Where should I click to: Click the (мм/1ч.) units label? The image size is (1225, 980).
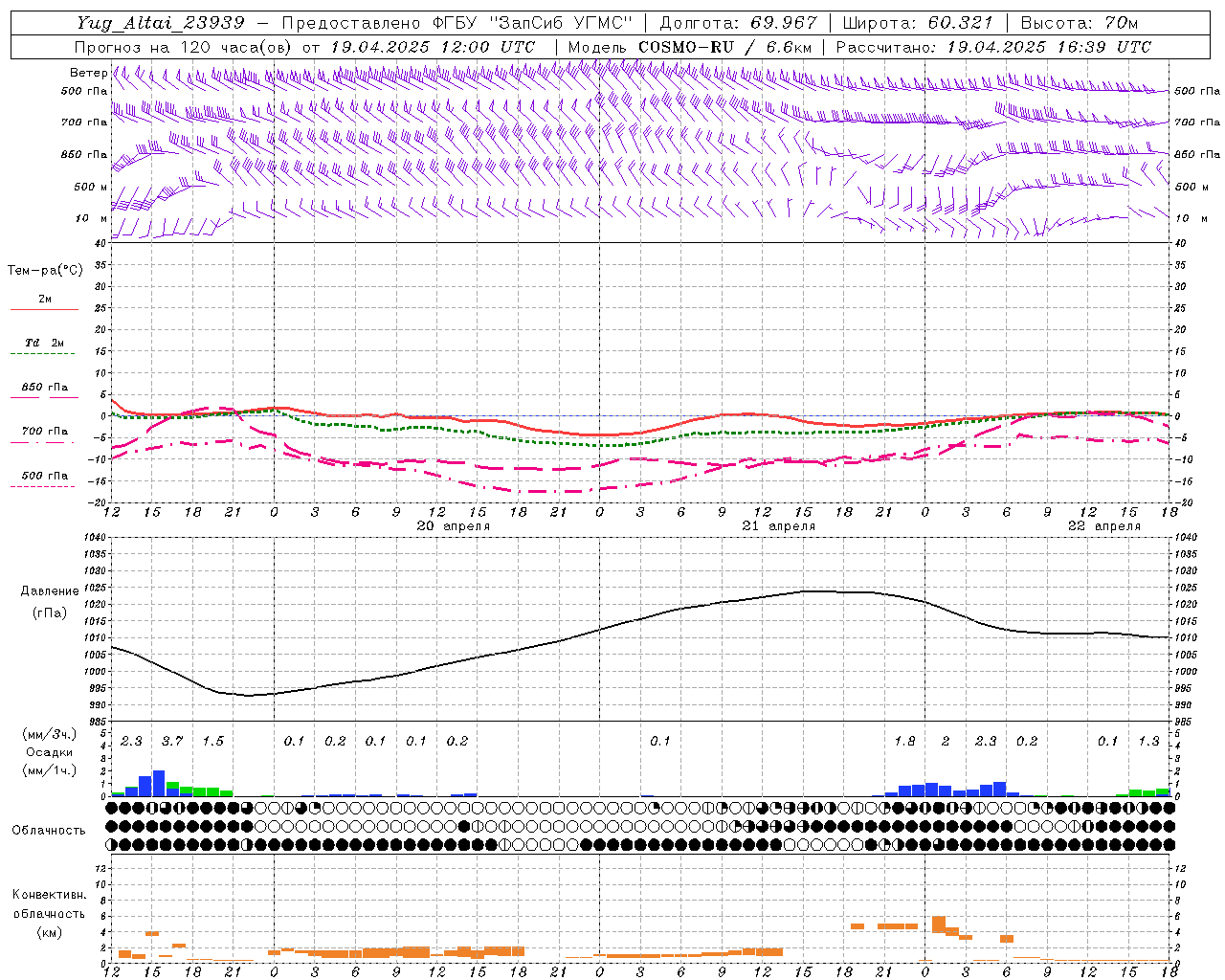click(49, 770)
